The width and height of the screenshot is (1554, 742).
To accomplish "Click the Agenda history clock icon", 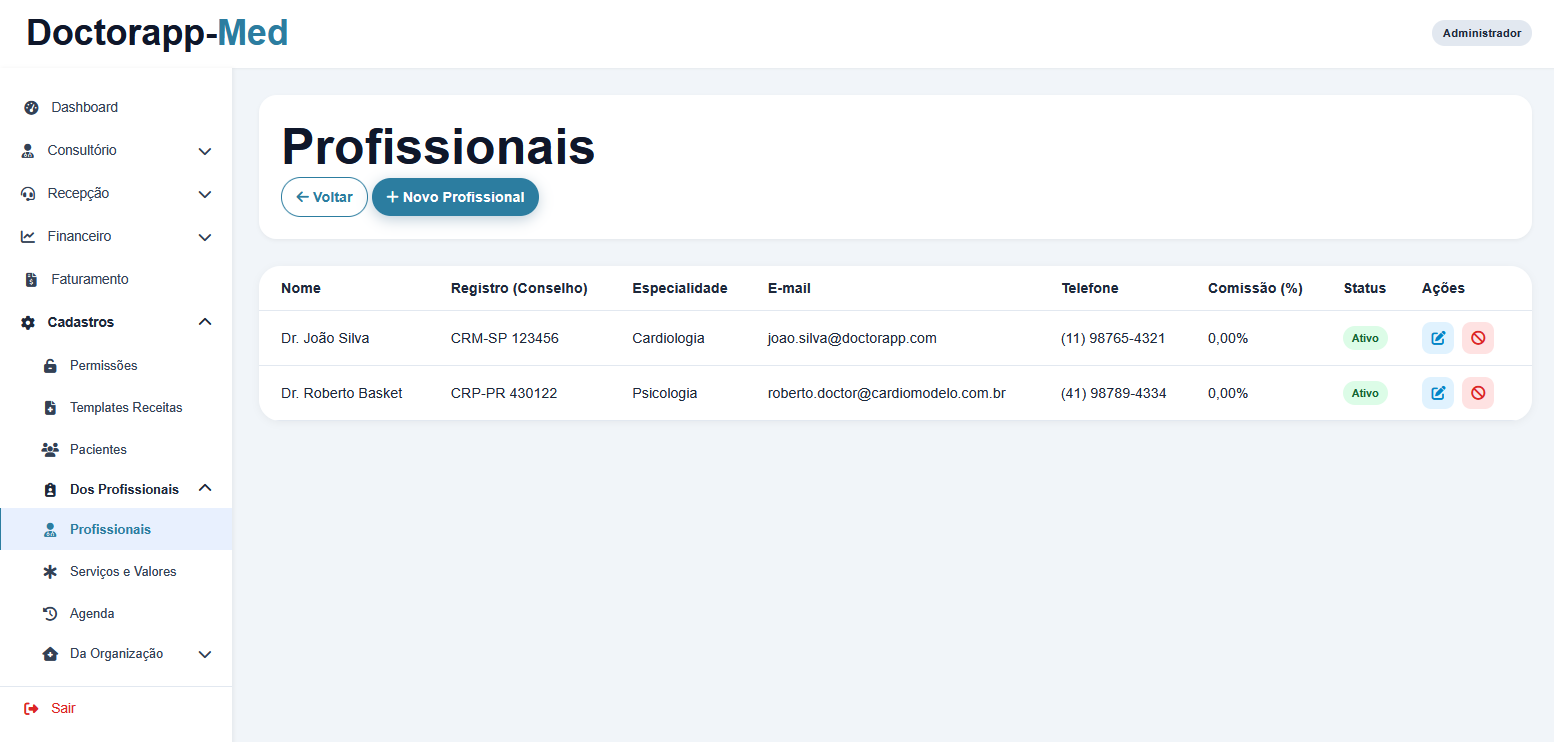I will click(50, 614).
